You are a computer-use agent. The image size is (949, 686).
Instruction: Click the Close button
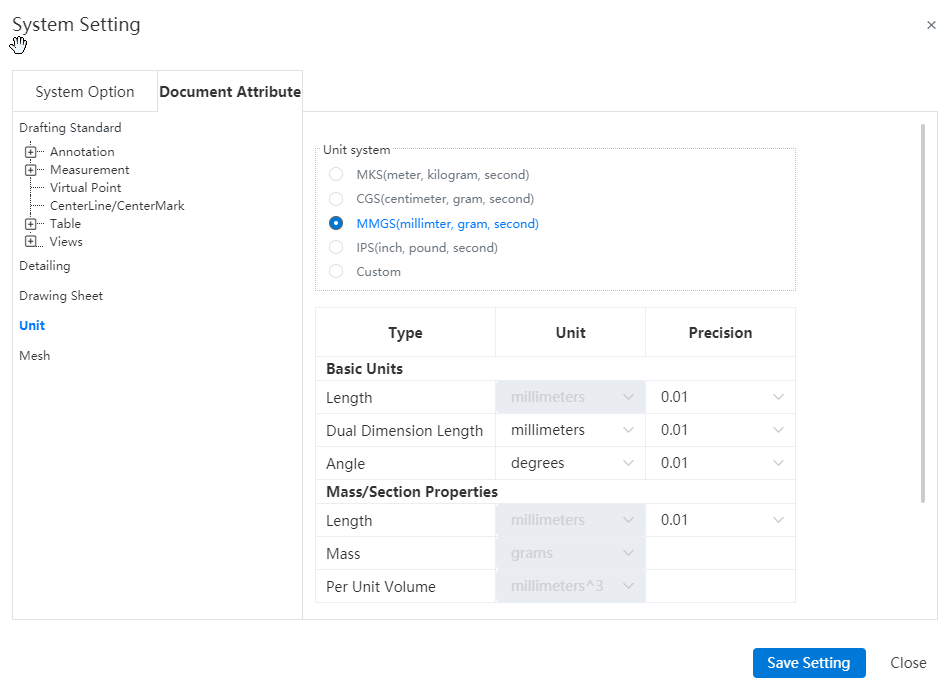[x=908, y=663]
